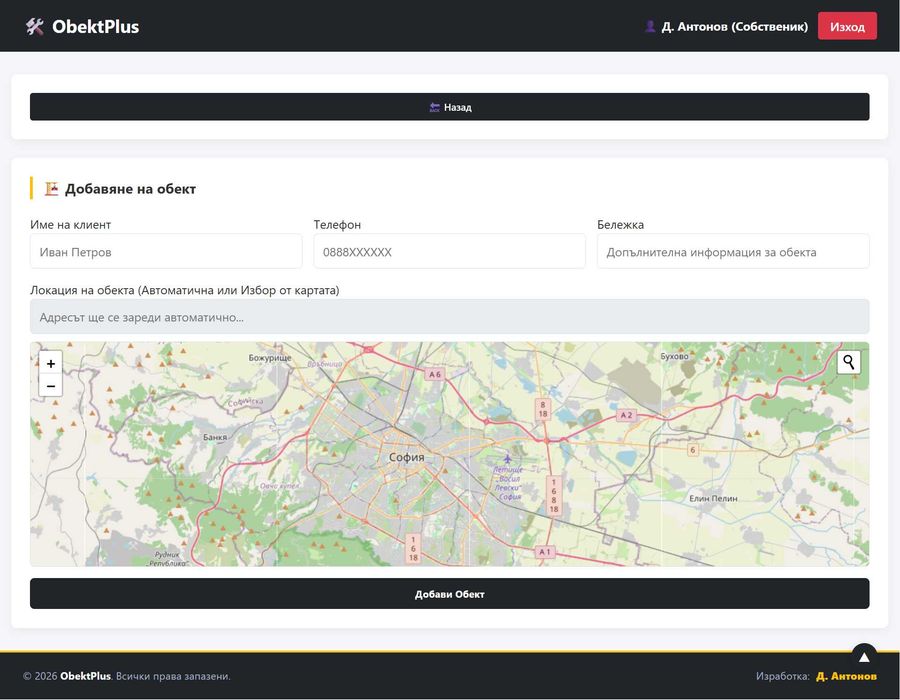Click the auto-loaded address field
The height and width of the screenshot is (700, 900).
[x=449, y=317]
